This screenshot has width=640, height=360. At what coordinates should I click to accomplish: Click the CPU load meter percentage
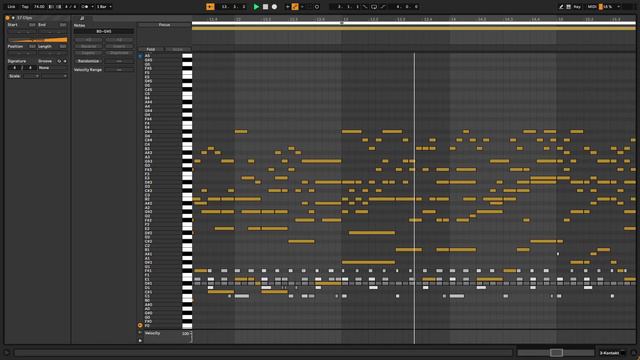pos(608,7)
